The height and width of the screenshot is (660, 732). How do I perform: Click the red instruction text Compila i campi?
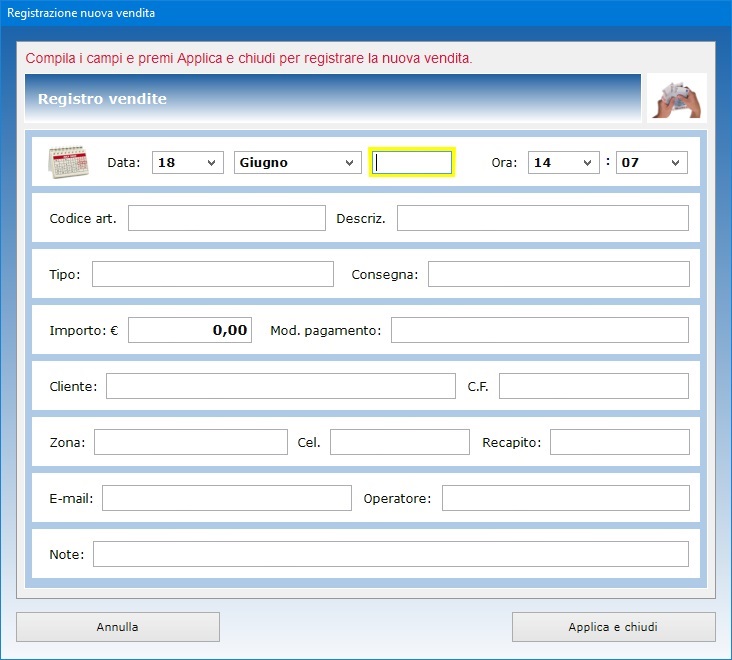pos(249,58)
